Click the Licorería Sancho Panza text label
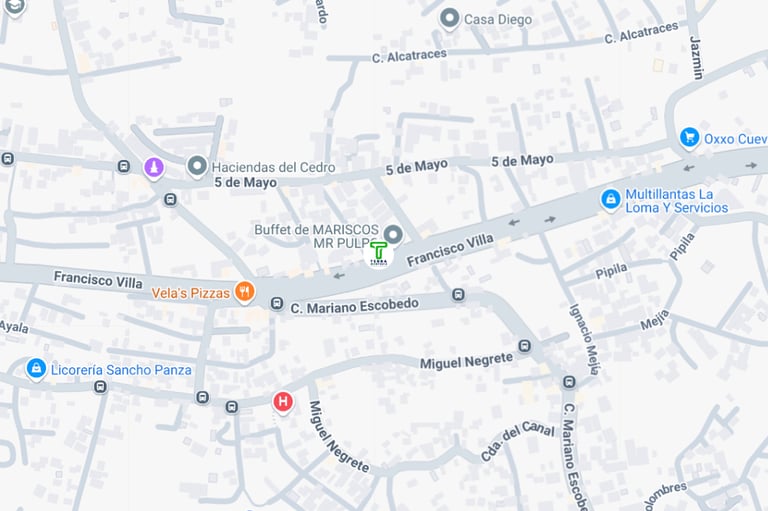 [121, 370]
